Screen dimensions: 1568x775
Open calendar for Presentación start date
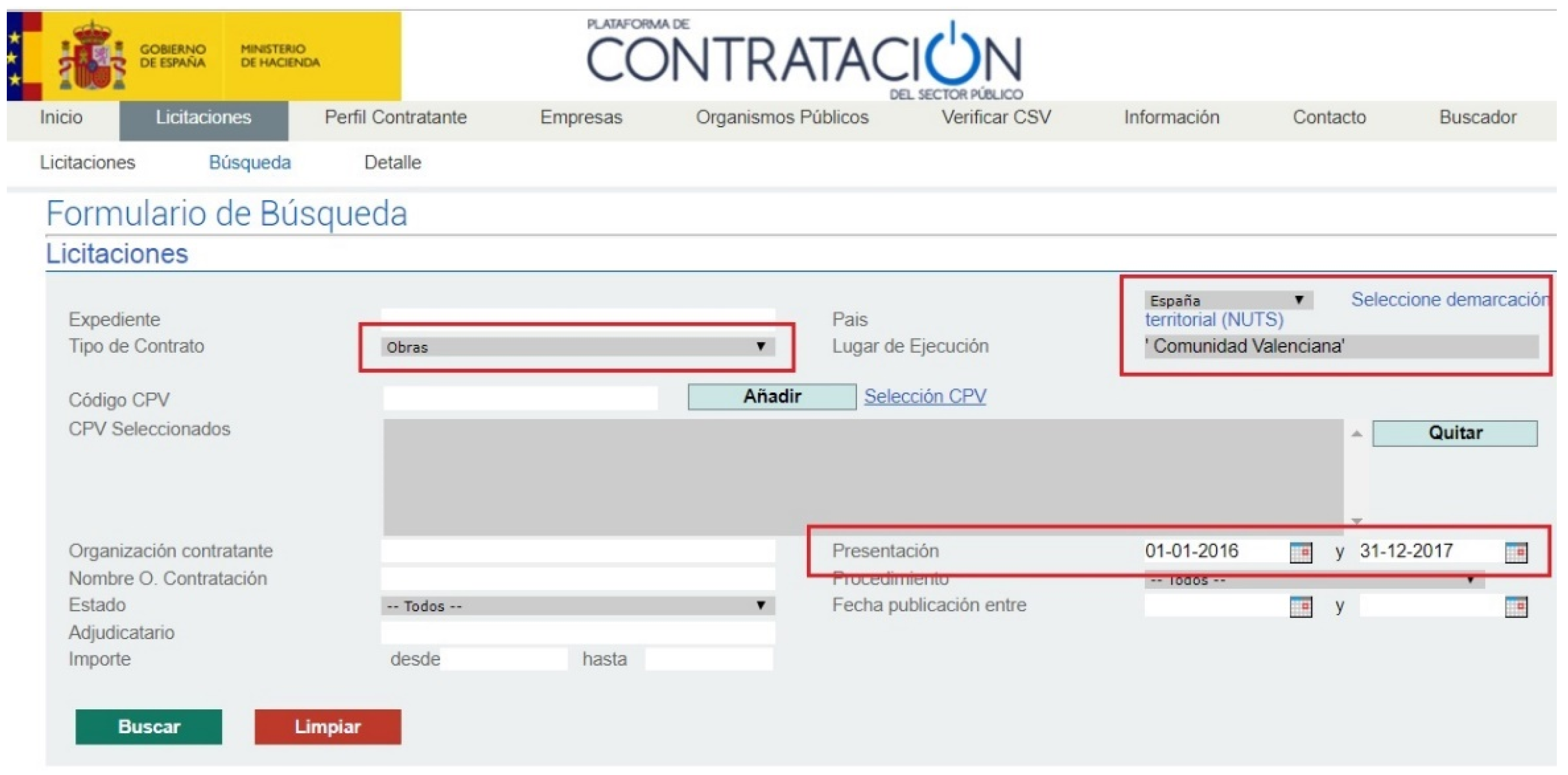tap(1300, 552)
